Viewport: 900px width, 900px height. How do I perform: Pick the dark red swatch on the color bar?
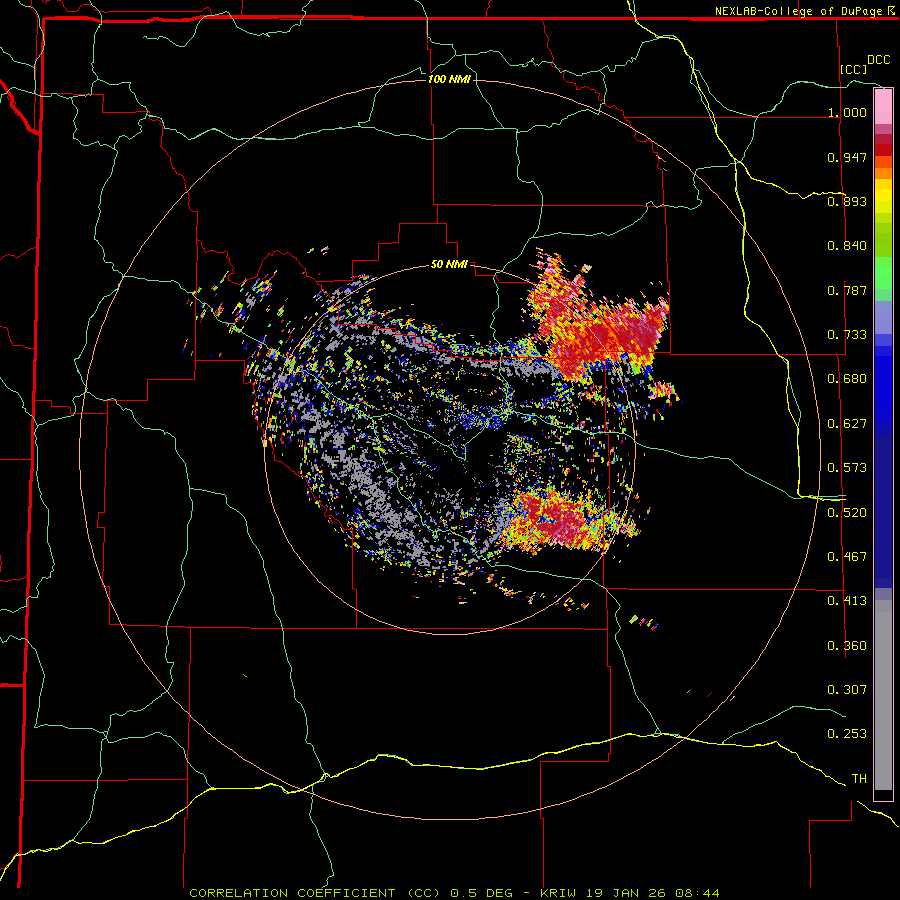[x=883, y=149]
